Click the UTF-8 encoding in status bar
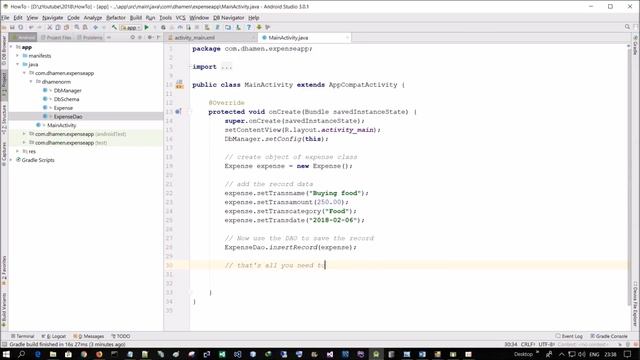This screenshot has height=360, width=640. click(547, 344)
